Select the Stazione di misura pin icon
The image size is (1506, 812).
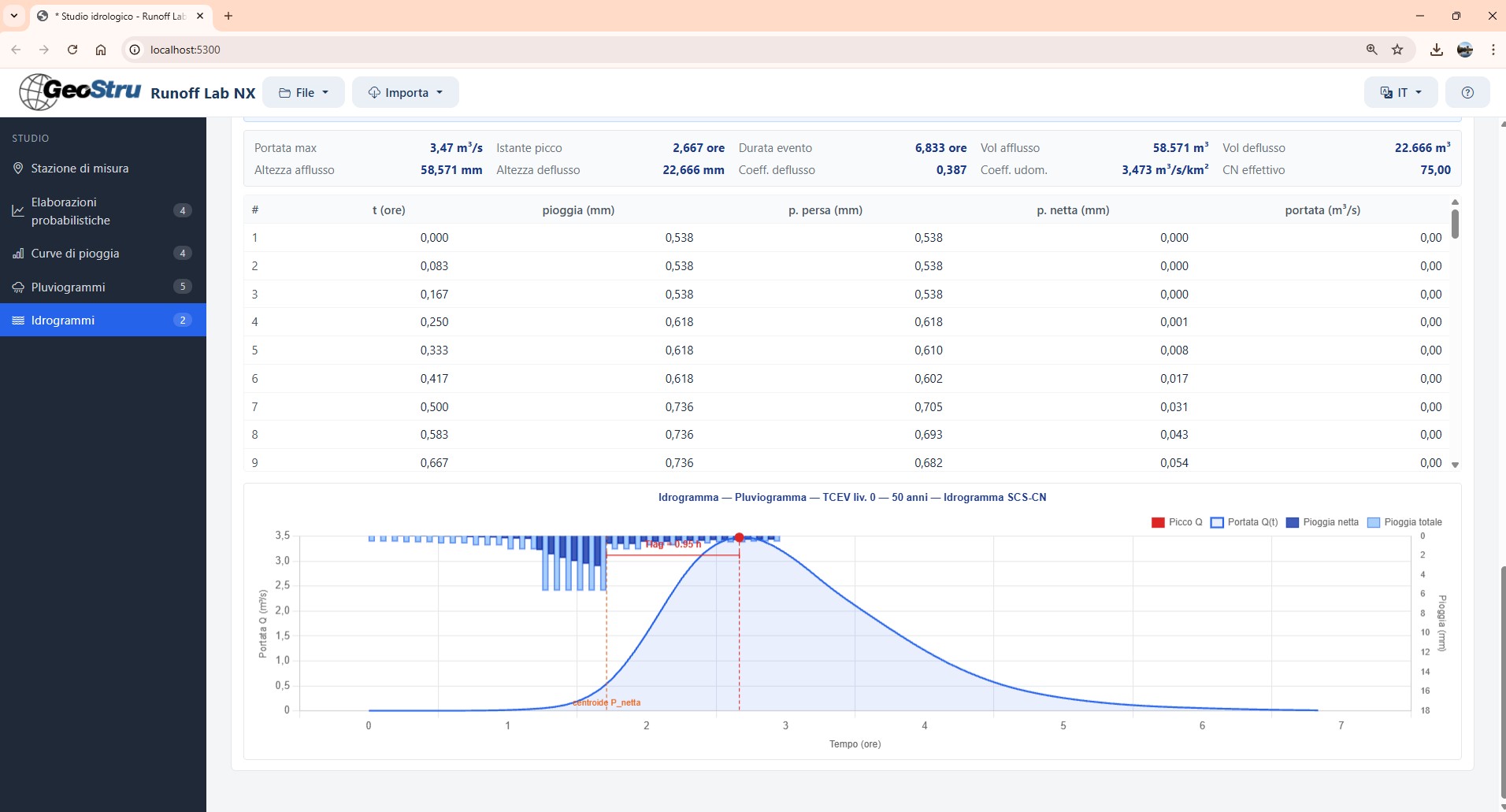18,168
